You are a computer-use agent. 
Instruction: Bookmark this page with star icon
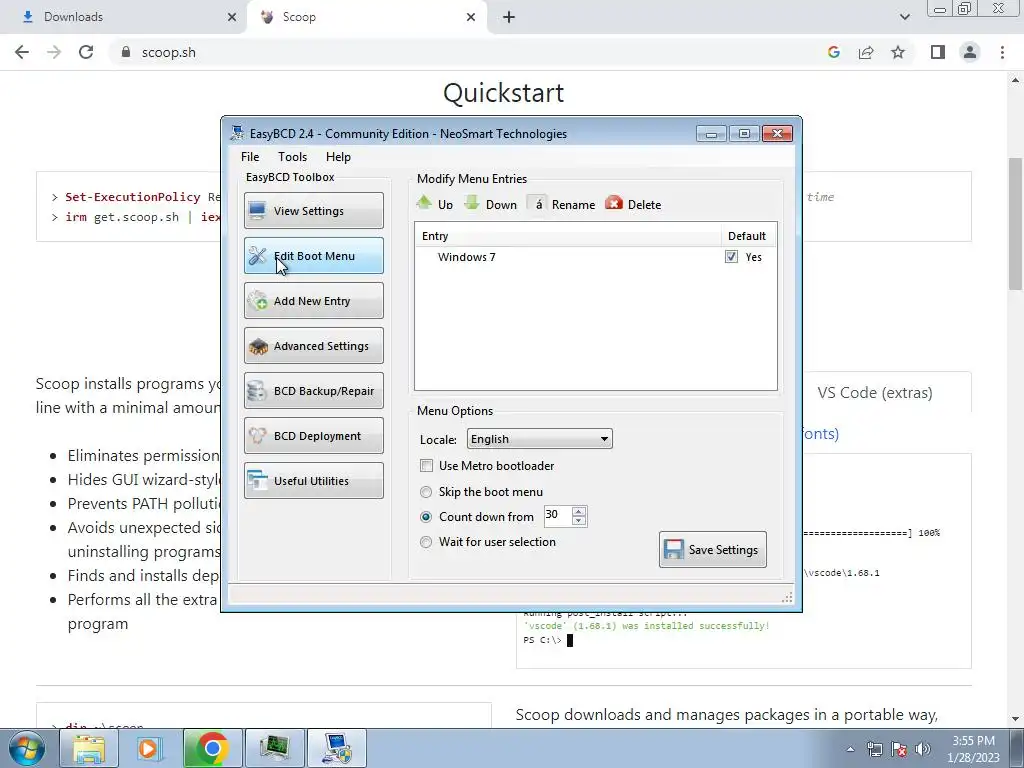pyautogui.click(x=898, y=52)
